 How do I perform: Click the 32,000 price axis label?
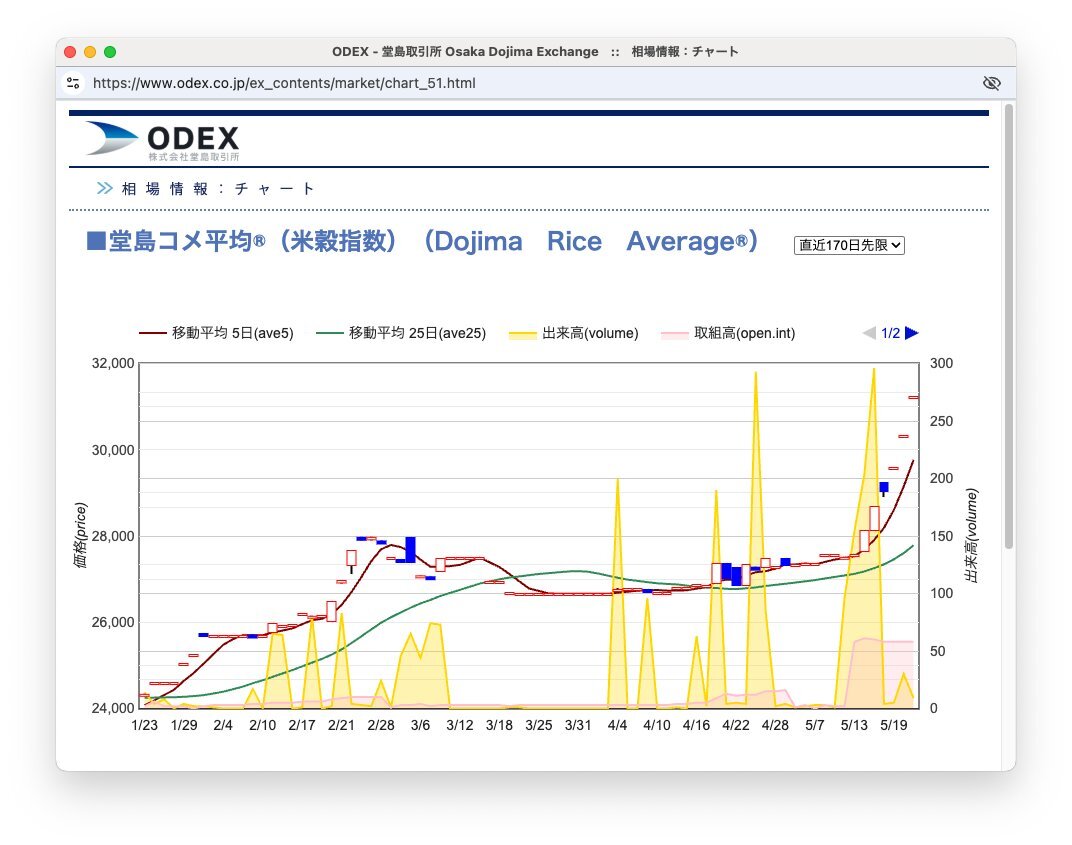[x=113, y=363]
